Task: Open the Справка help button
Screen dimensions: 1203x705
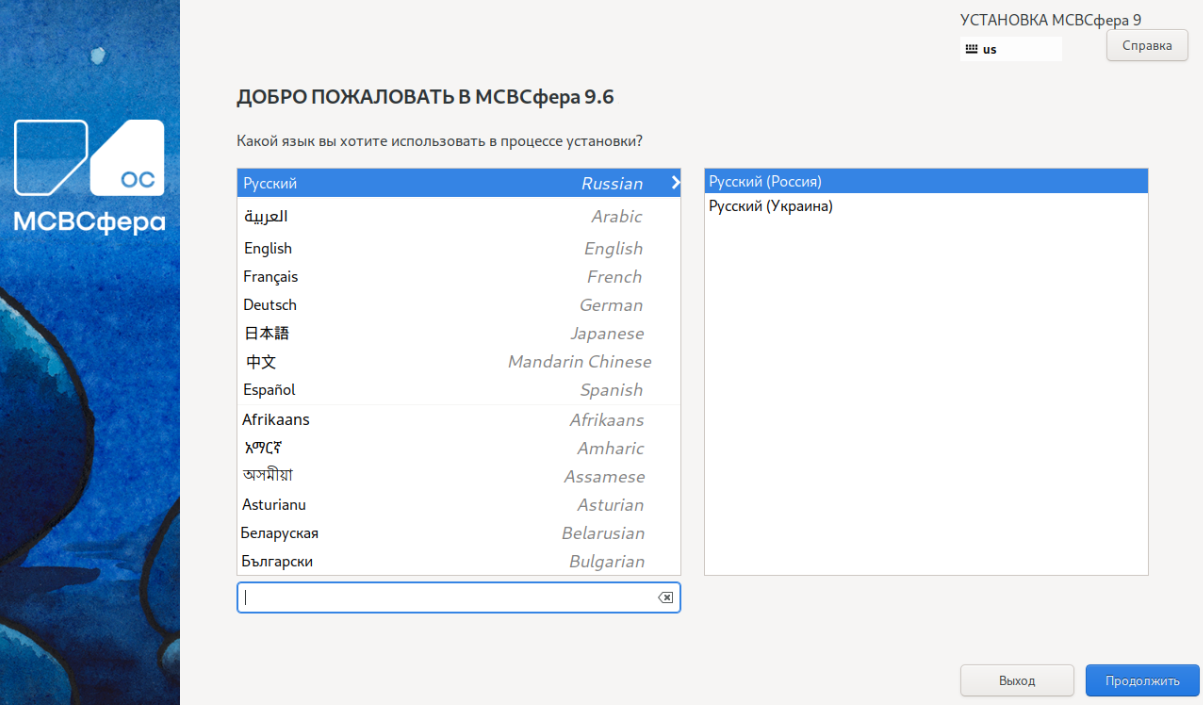Action: pyautogui.click(x=1146, y=45)
